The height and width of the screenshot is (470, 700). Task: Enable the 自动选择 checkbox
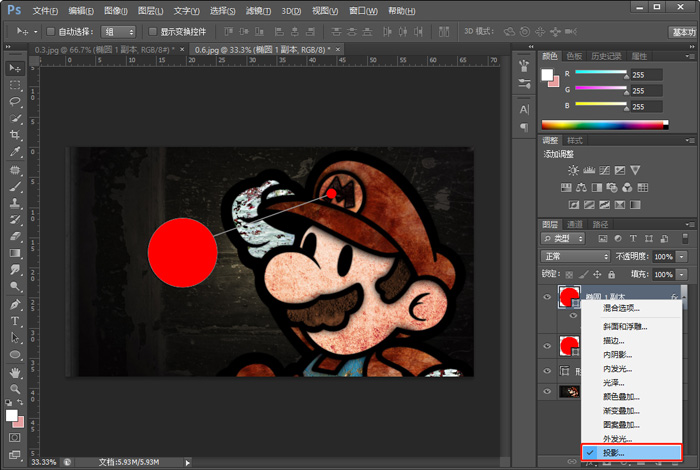click(50, 31)
